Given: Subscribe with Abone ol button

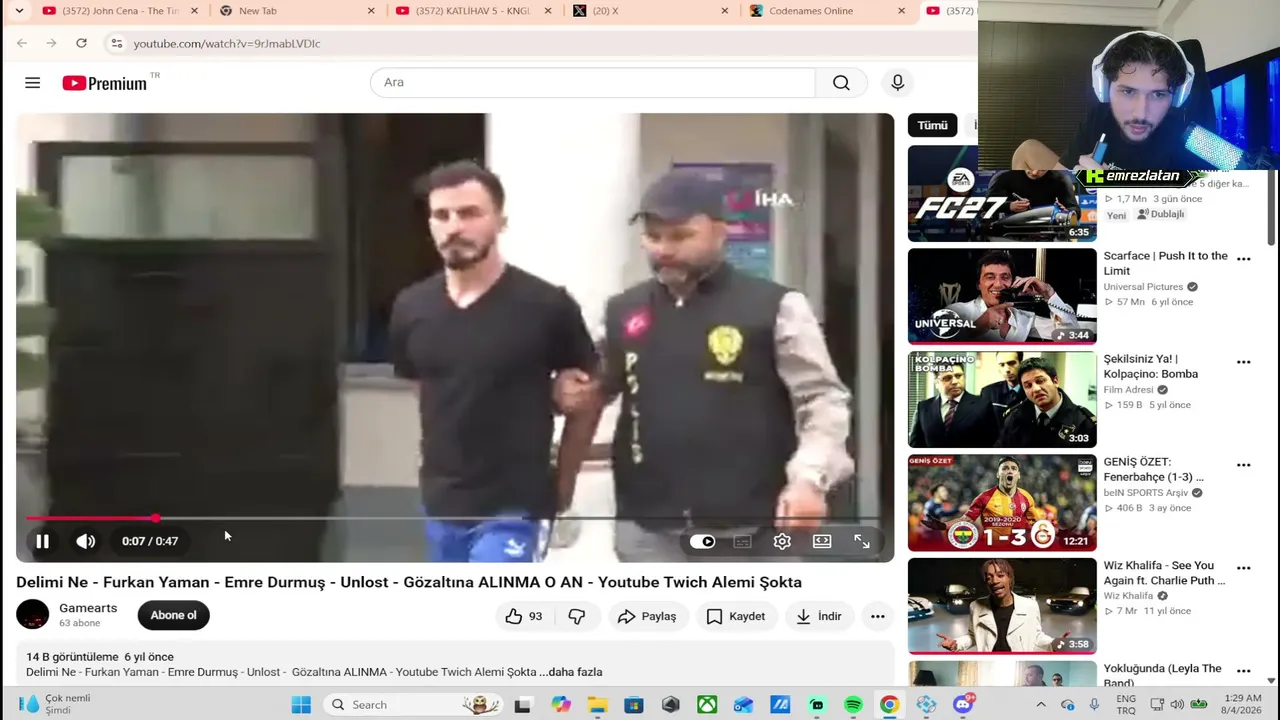Looking at the screenshot, I should click(x=174, y=615).
